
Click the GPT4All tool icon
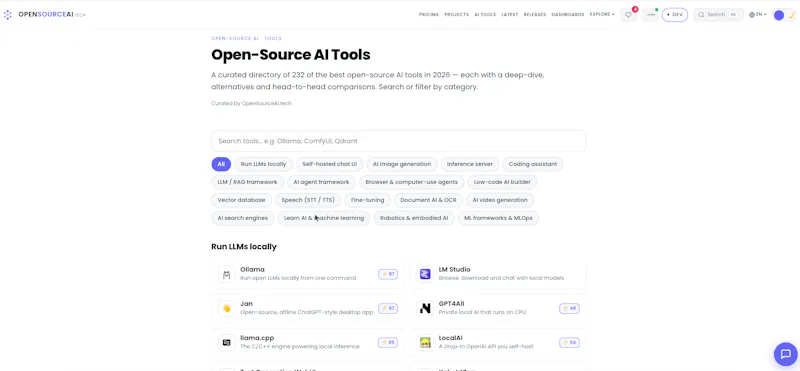[425, 308]
